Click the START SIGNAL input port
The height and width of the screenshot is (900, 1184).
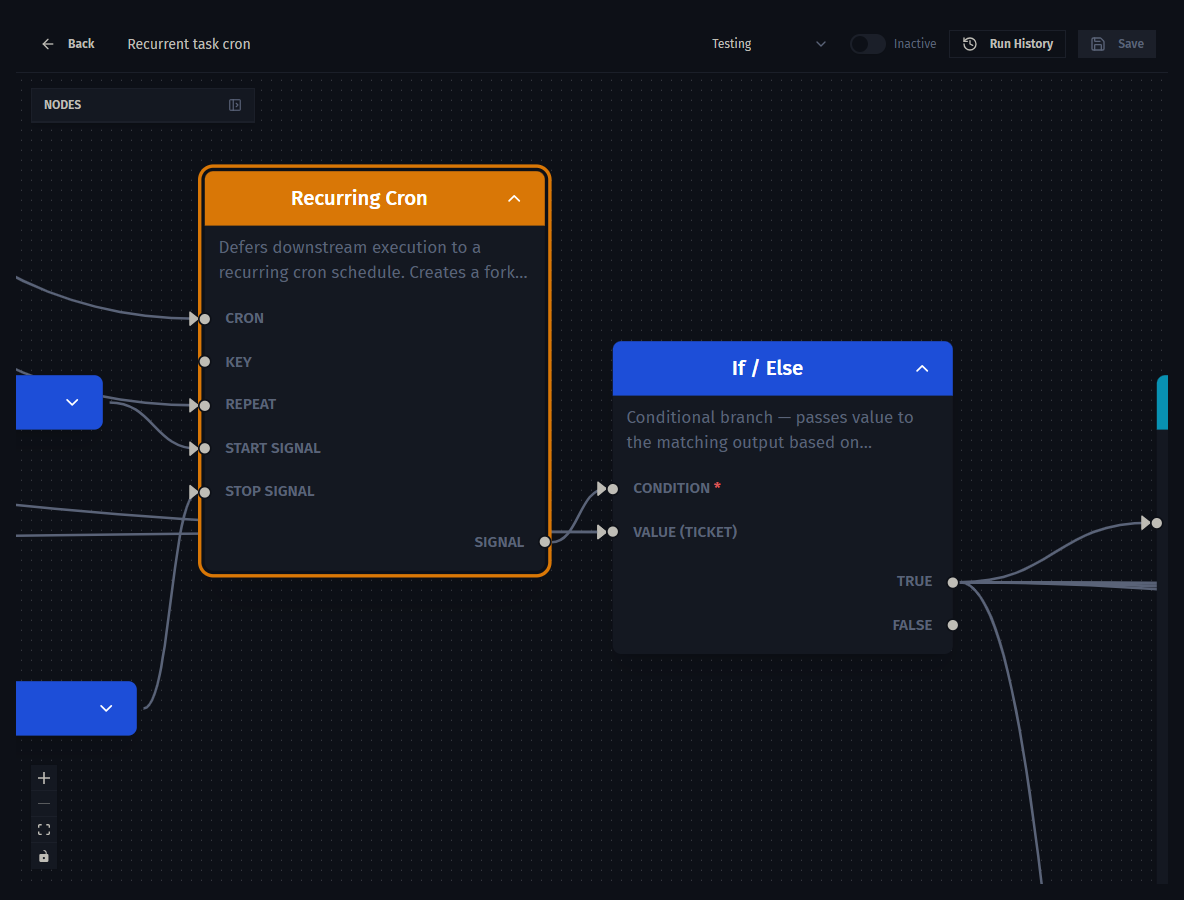pos(205,448)
